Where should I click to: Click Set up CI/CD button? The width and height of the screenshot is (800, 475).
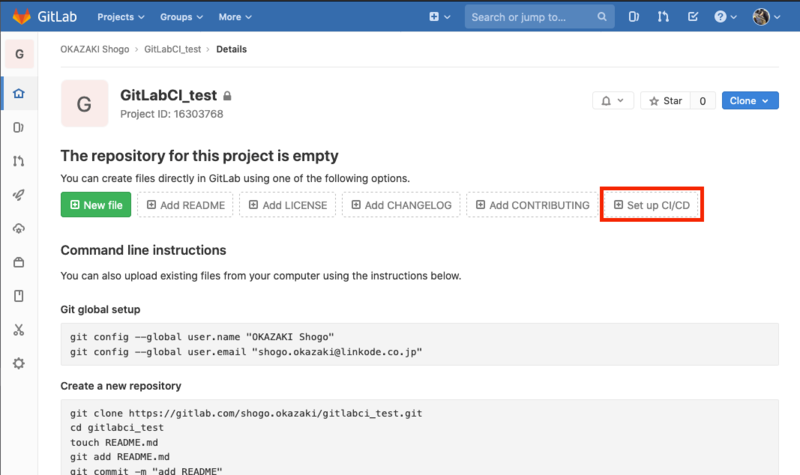click(x=652, y=205)
